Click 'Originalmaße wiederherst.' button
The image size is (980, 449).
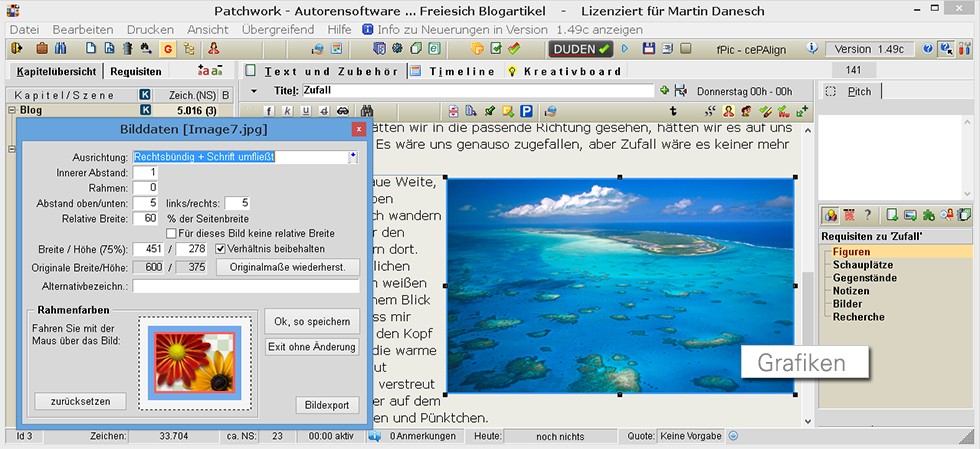[288, 267]
